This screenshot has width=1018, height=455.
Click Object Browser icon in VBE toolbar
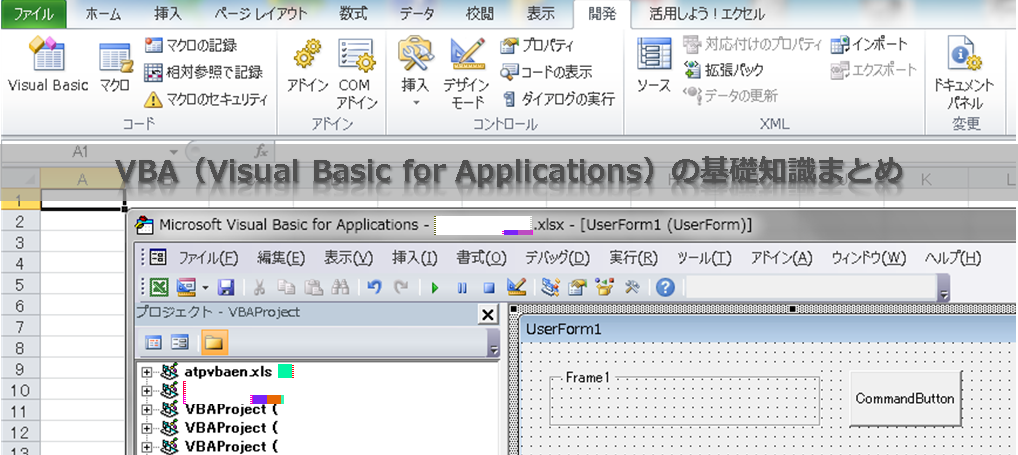[604, 287]
